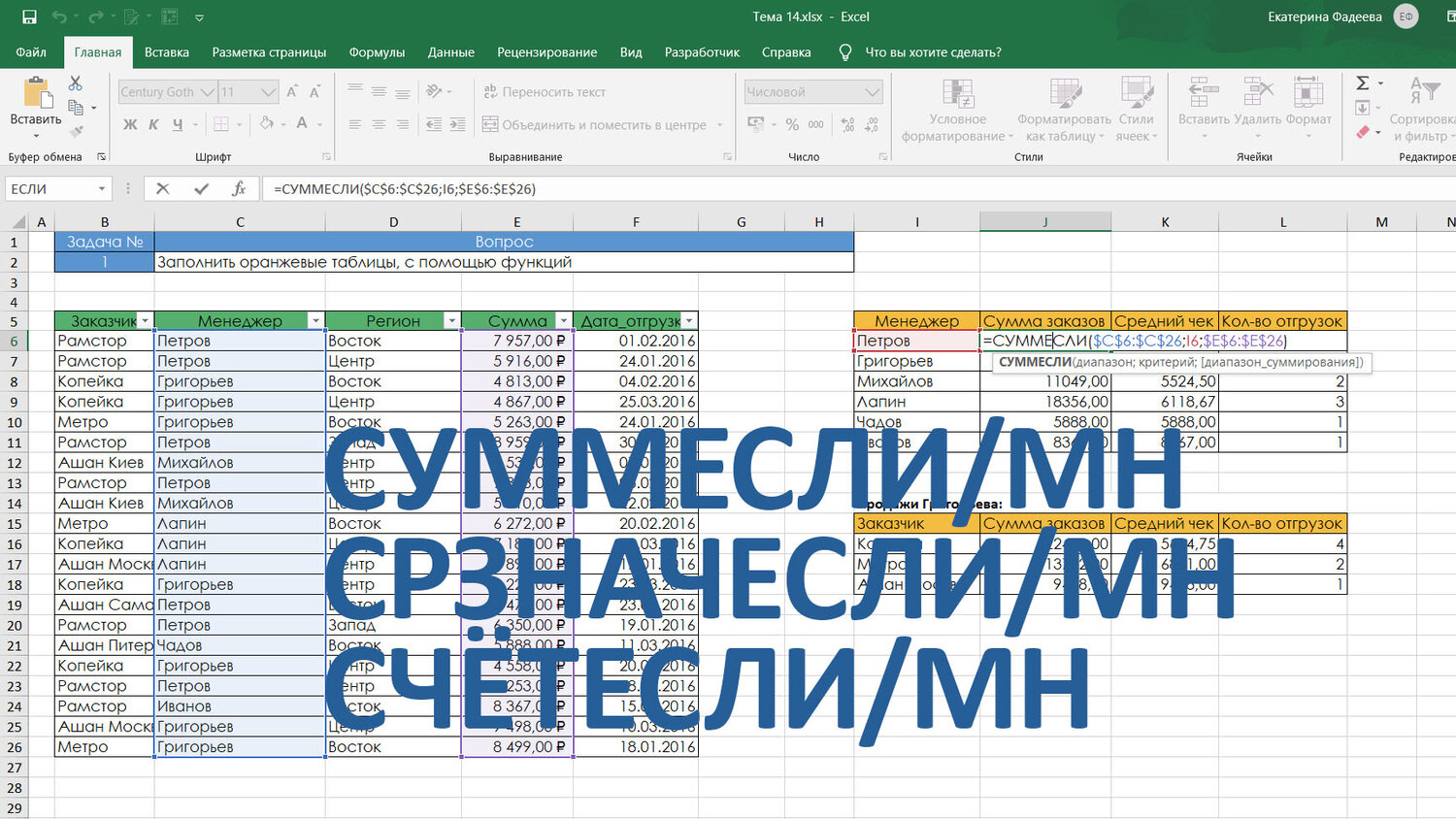The image size is (1456, 819).
Task: Open the Менеджер column filter dropdown
Action: coord(314,321)
